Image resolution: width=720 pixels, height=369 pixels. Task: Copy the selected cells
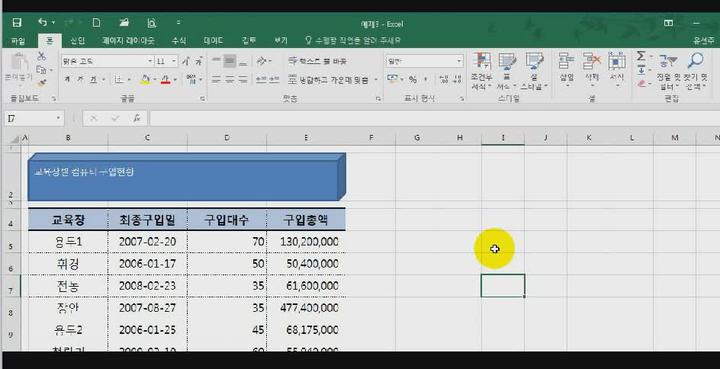tap(41, 70)
